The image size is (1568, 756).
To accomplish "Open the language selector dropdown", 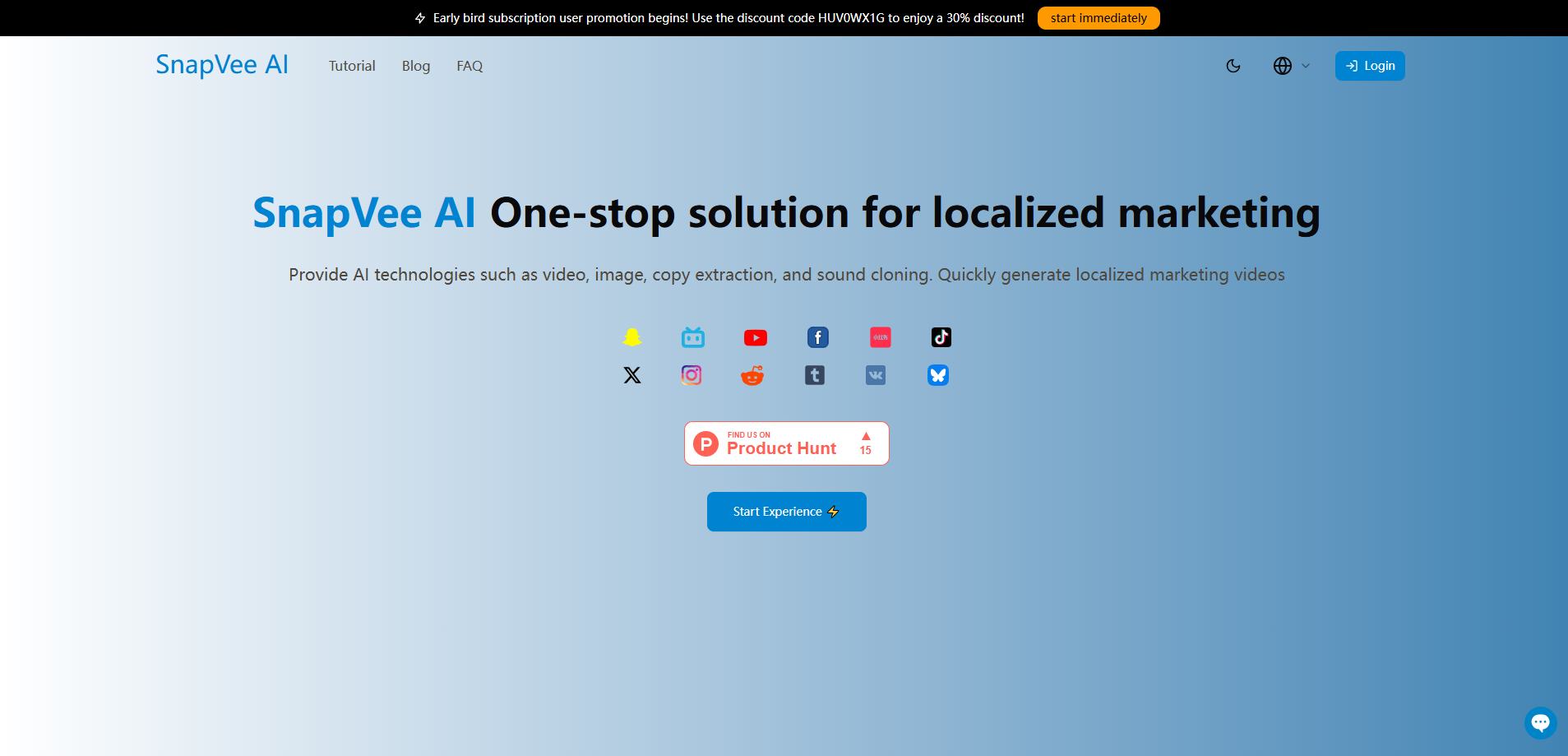I will [1283, 66].
